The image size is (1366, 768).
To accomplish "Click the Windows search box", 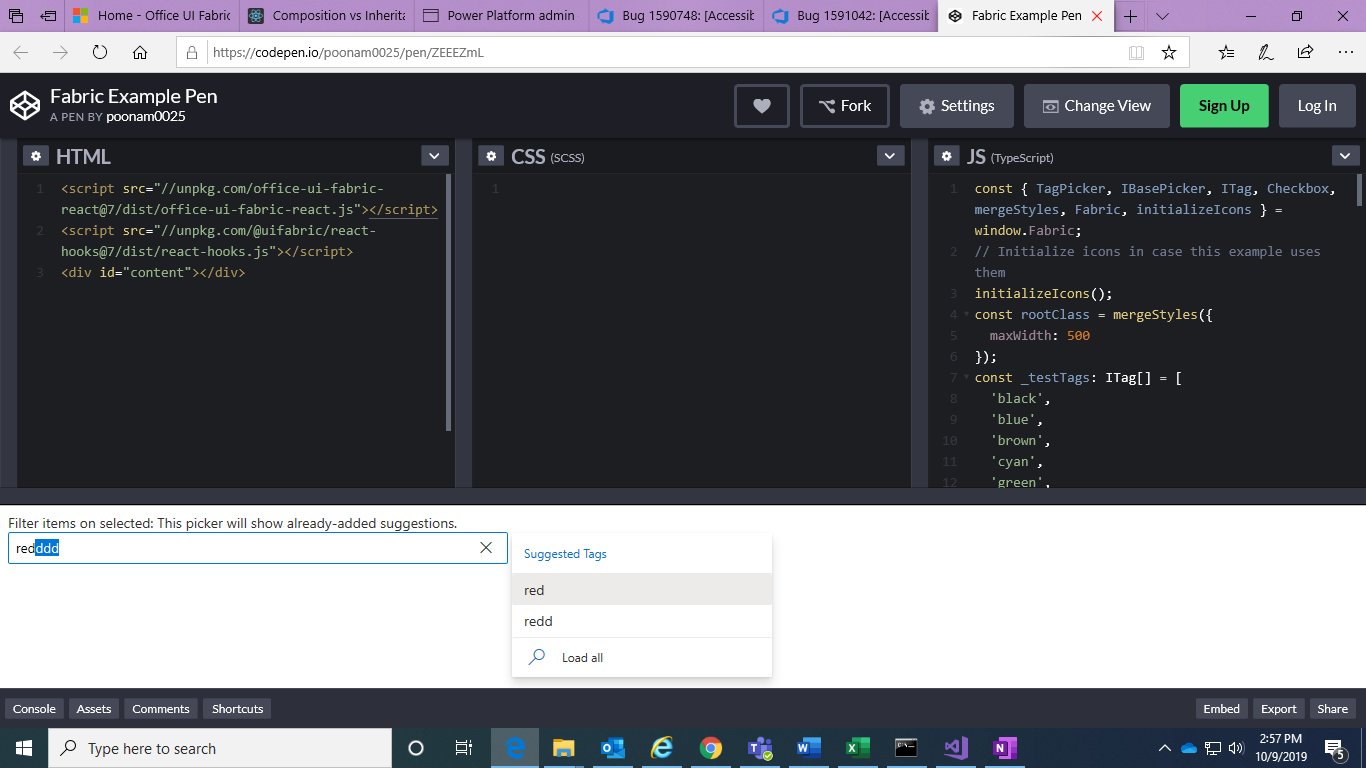I will [221, 748].
